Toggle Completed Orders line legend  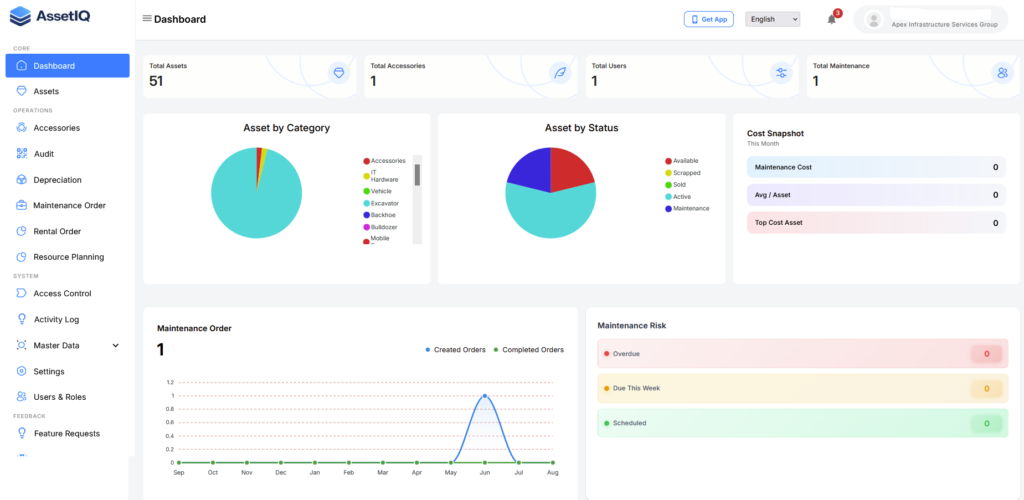click(528, 350)
